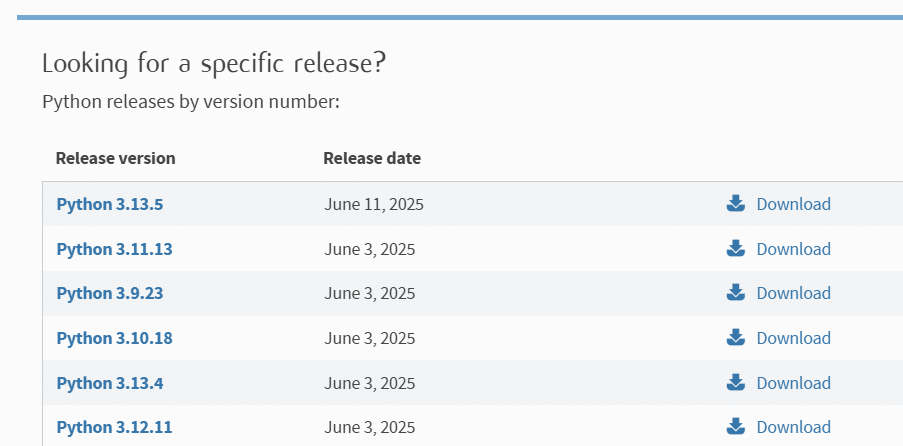Go to Python 3.9.23 release page

pos(109,293)
